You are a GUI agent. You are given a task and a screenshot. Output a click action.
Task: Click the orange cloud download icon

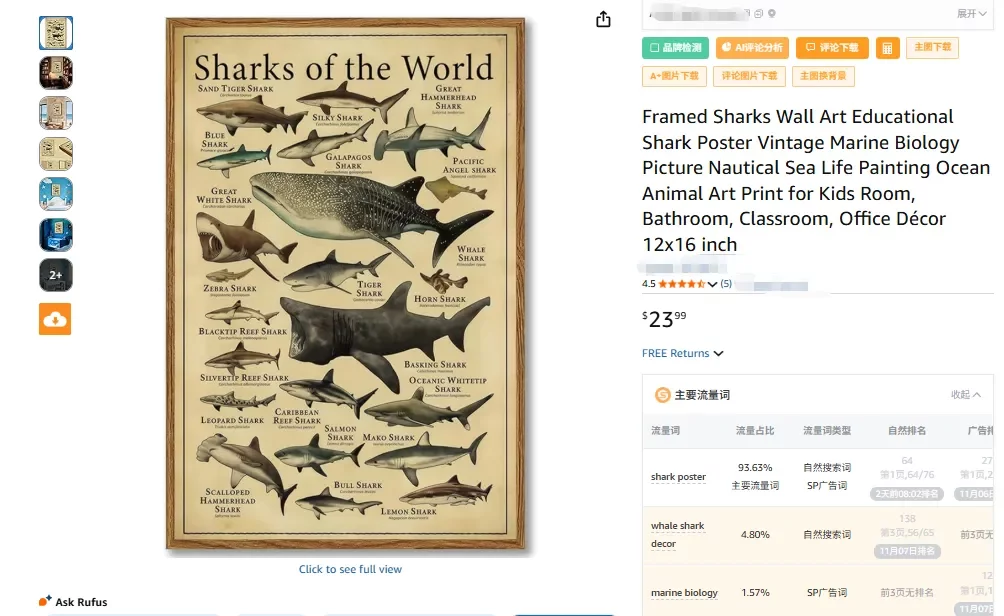click(x=55, y=319)
